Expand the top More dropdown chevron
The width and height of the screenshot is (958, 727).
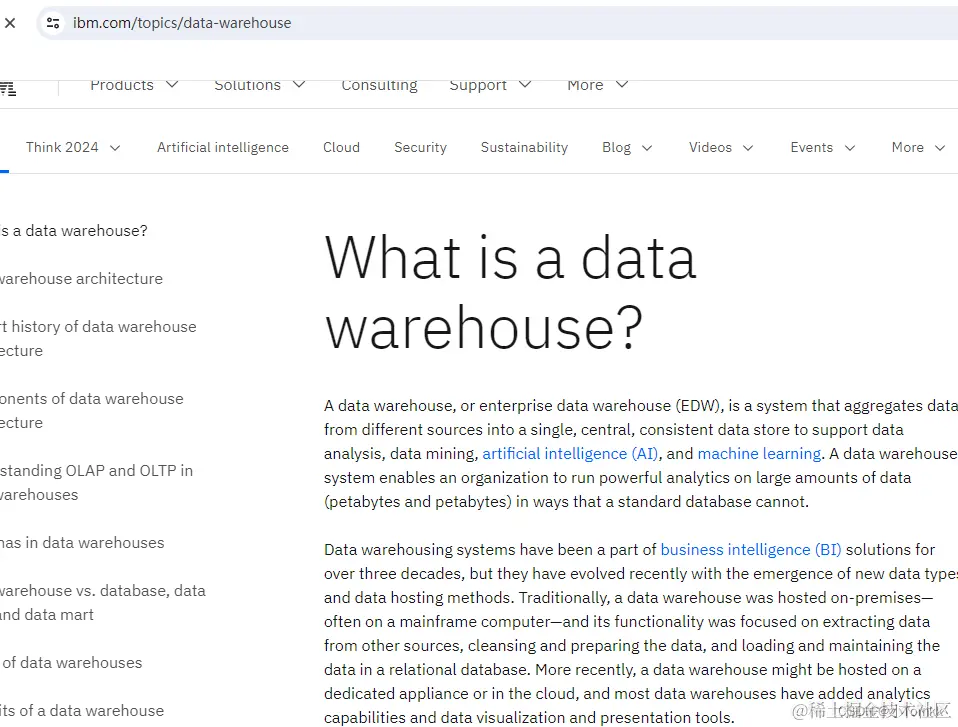(x=621, y=84)
